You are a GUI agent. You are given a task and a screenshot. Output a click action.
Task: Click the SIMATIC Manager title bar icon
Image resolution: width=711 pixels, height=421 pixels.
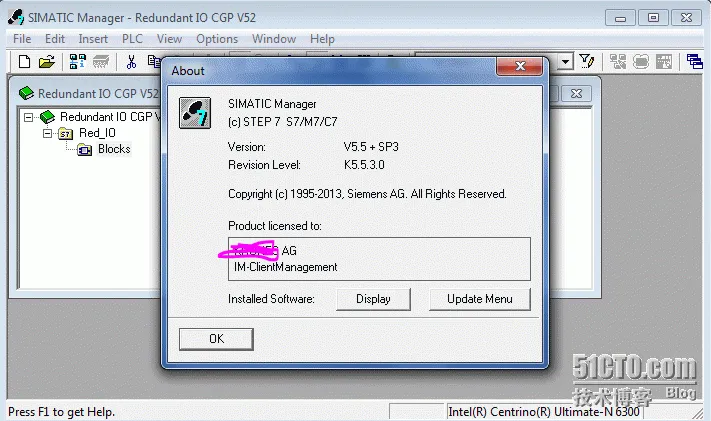(16, 17)
